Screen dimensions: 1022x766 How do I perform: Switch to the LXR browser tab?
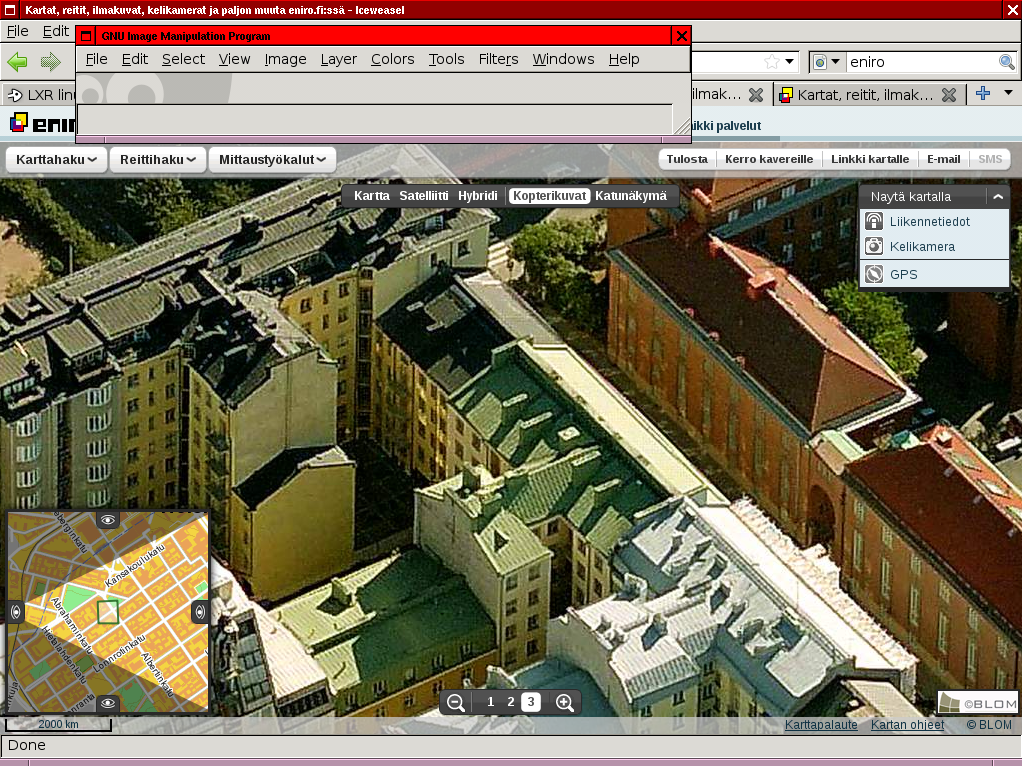(x=39, y=95)
